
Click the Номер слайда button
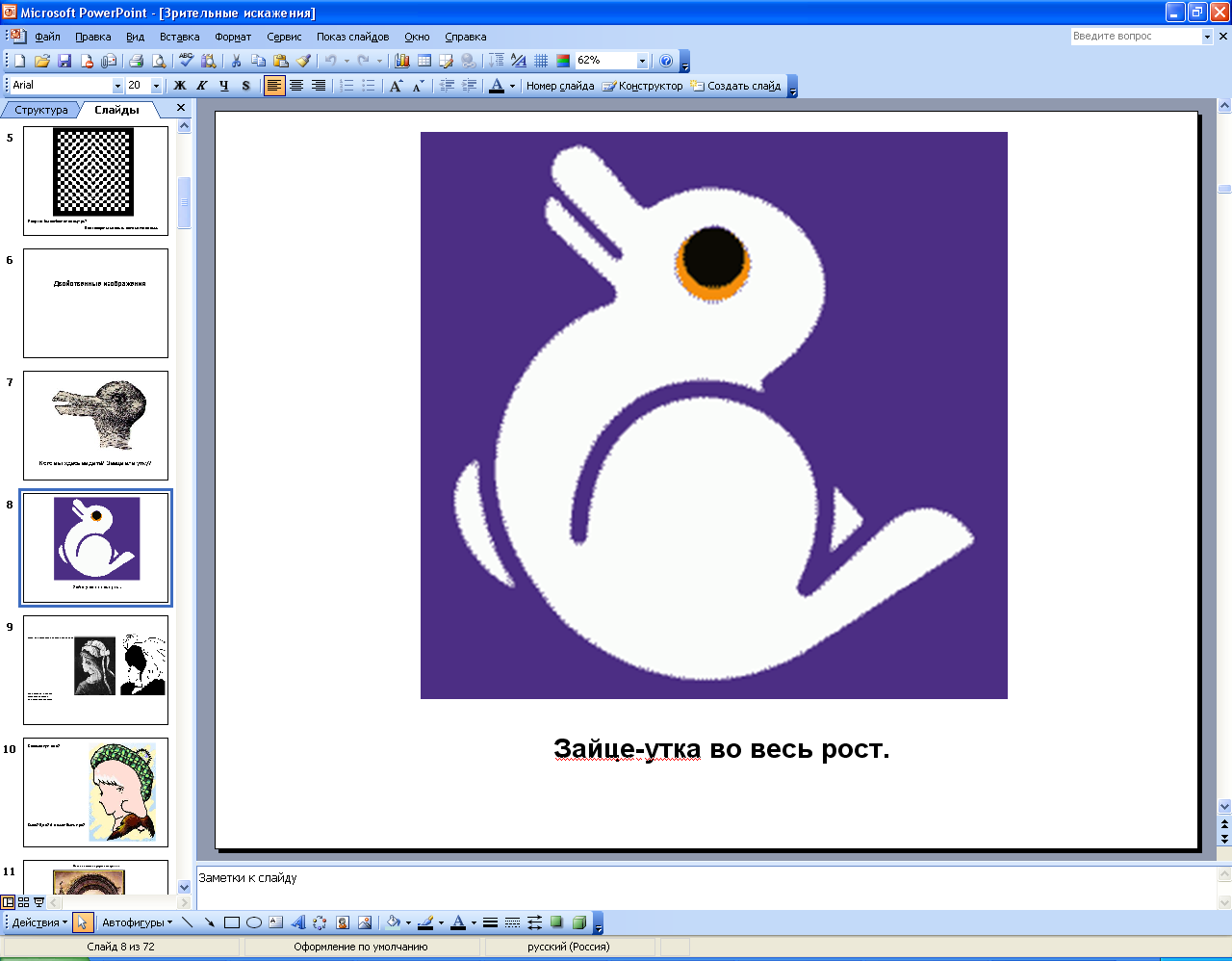[560, 86]
